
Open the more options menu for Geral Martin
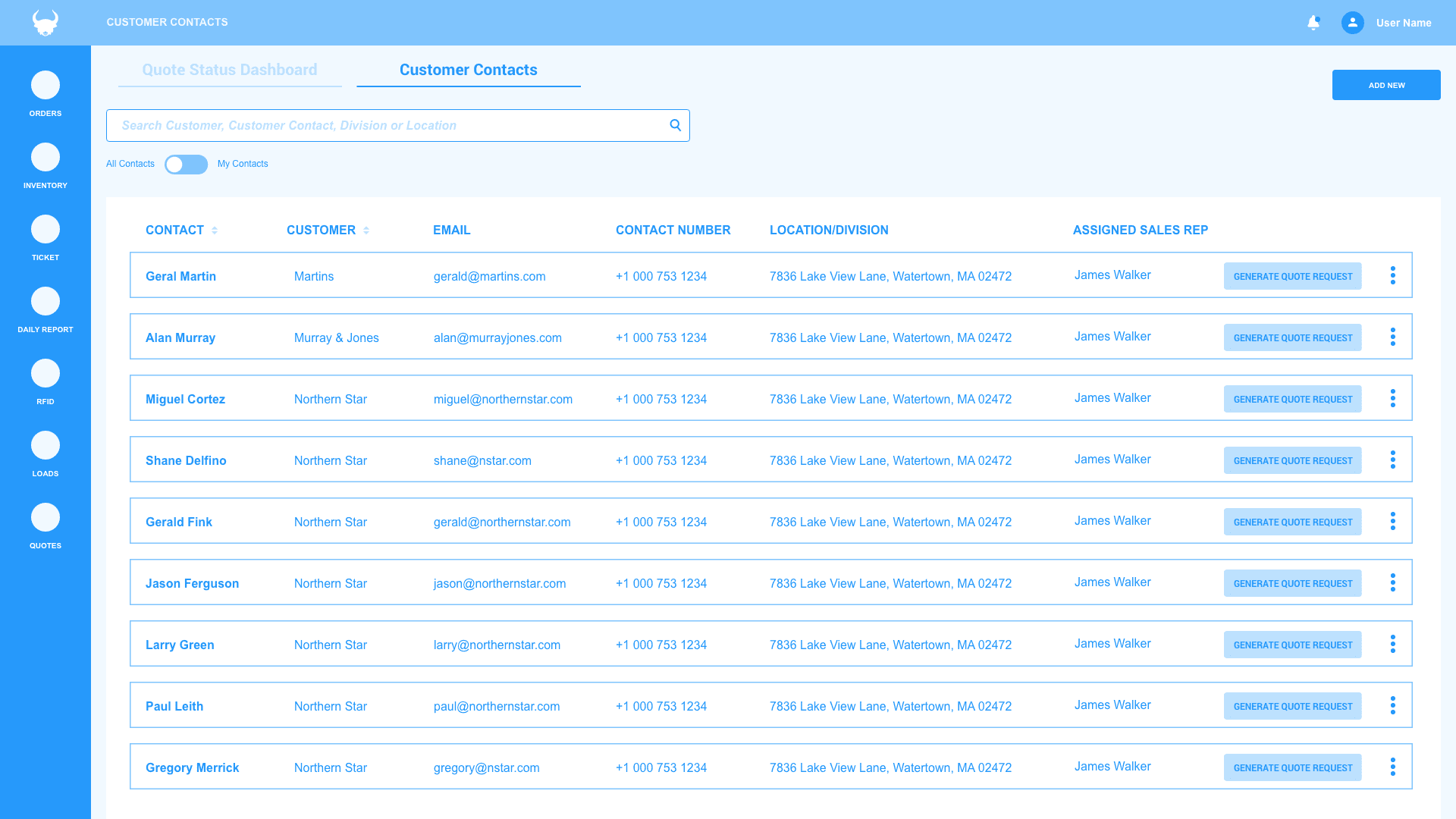[x=1393, y=275]
